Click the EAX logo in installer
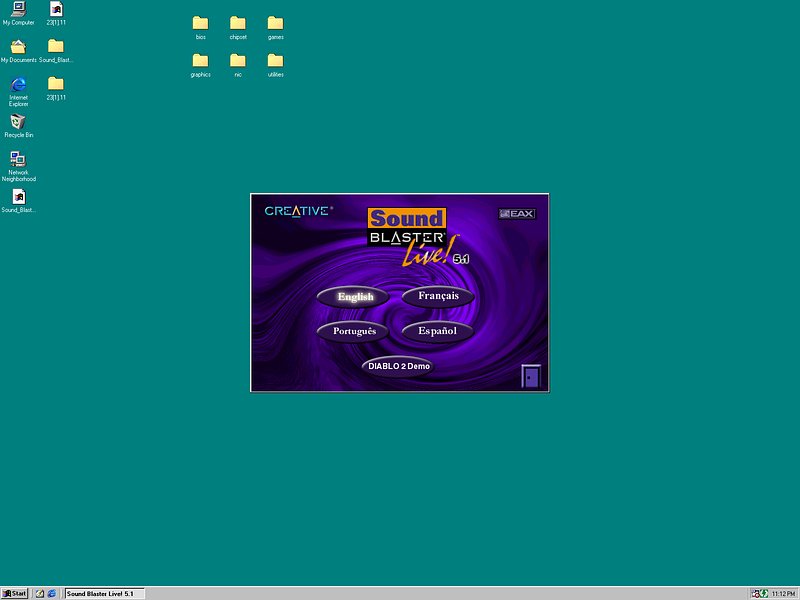This screenshot has width=800, height=600. click(518, 213)
